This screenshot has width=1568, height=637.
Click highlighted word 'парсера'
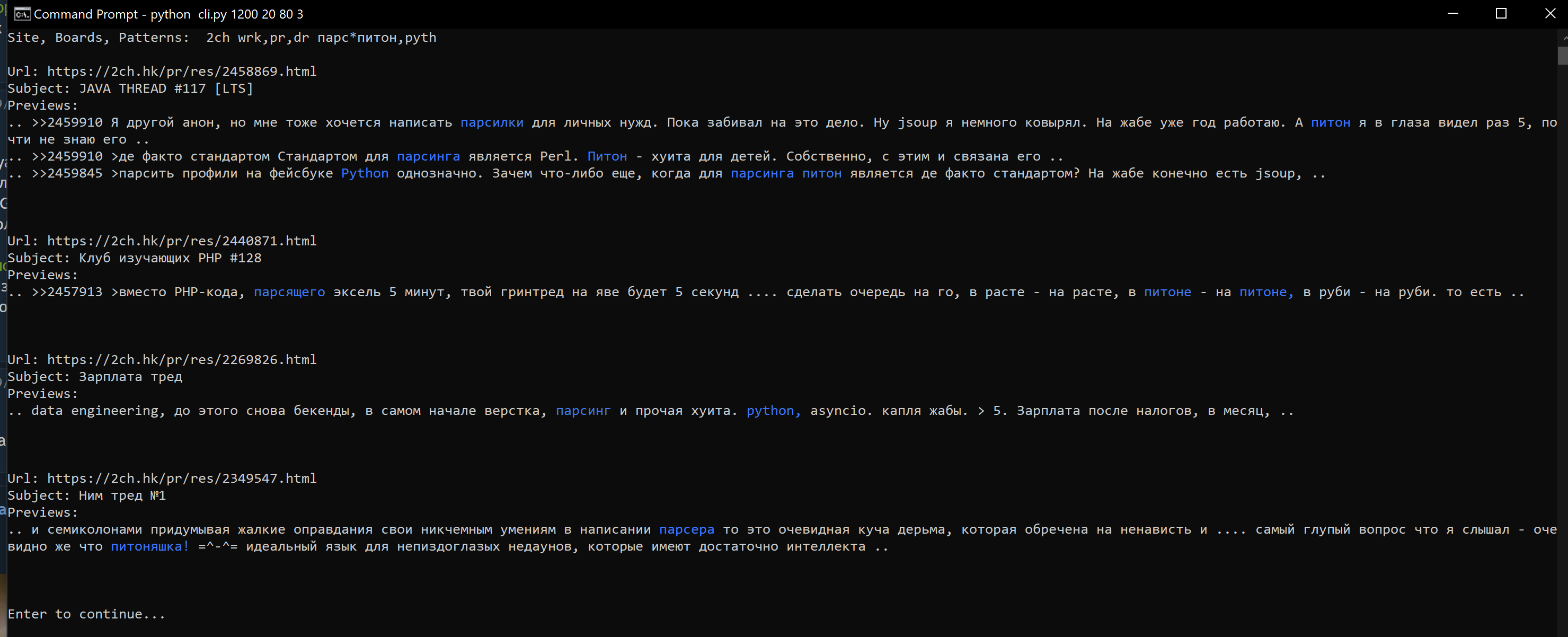coord(687,530)
